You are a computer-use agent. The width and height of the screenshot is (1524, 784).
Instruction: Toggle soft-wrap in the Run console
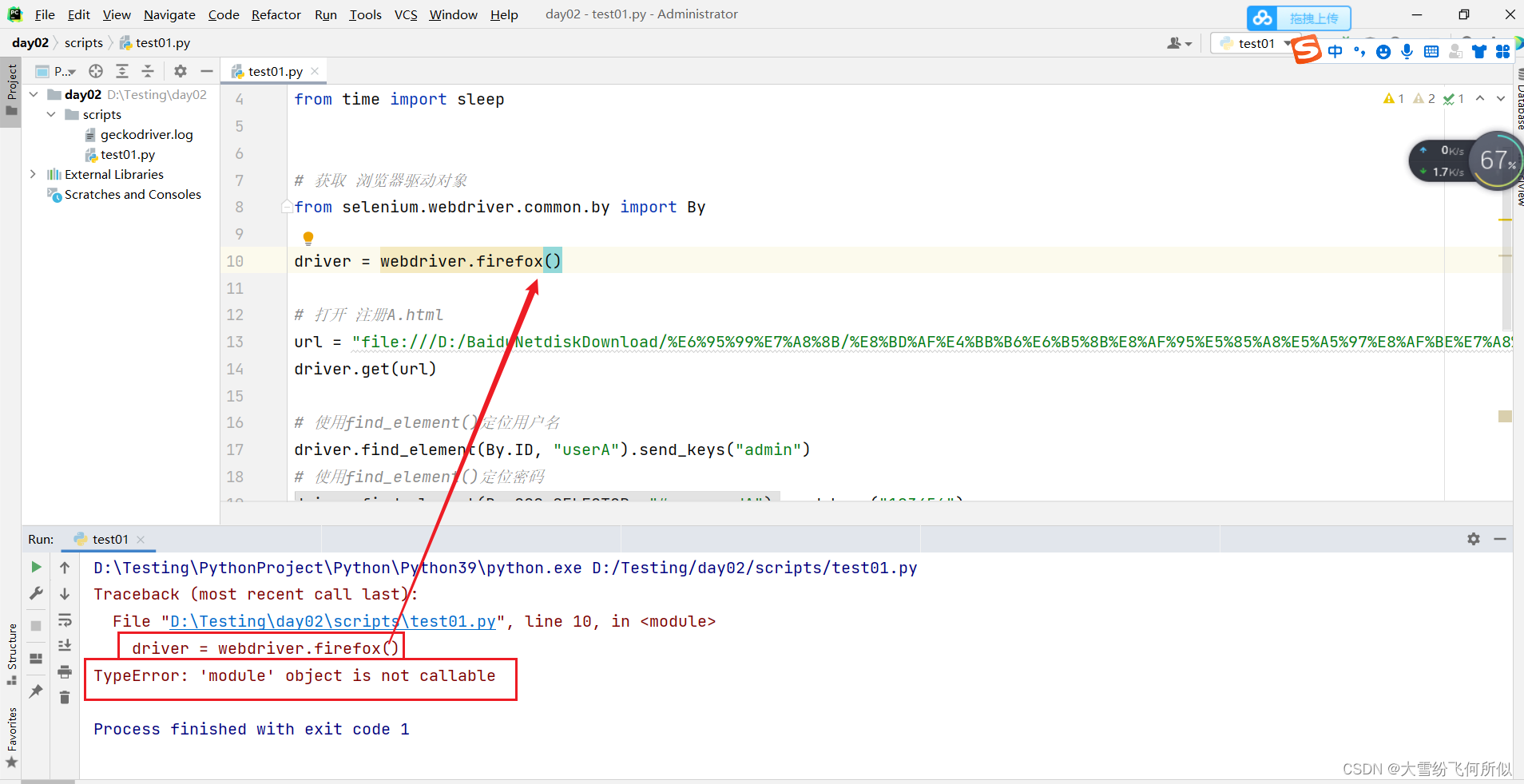(65, 620)
